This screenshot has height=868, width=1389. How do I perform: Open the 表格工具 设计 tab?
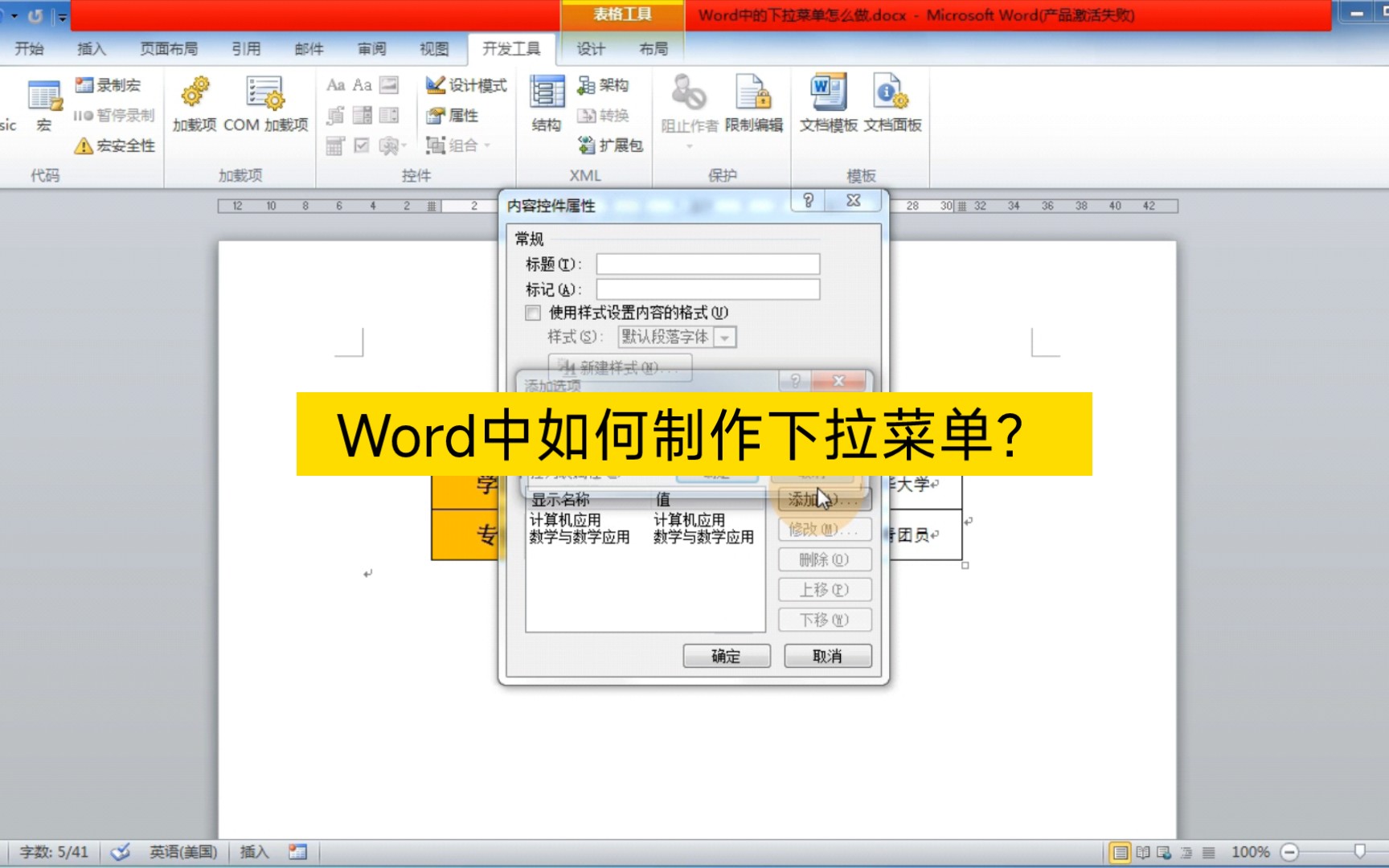pyautogui.click(x=589, y=48)
